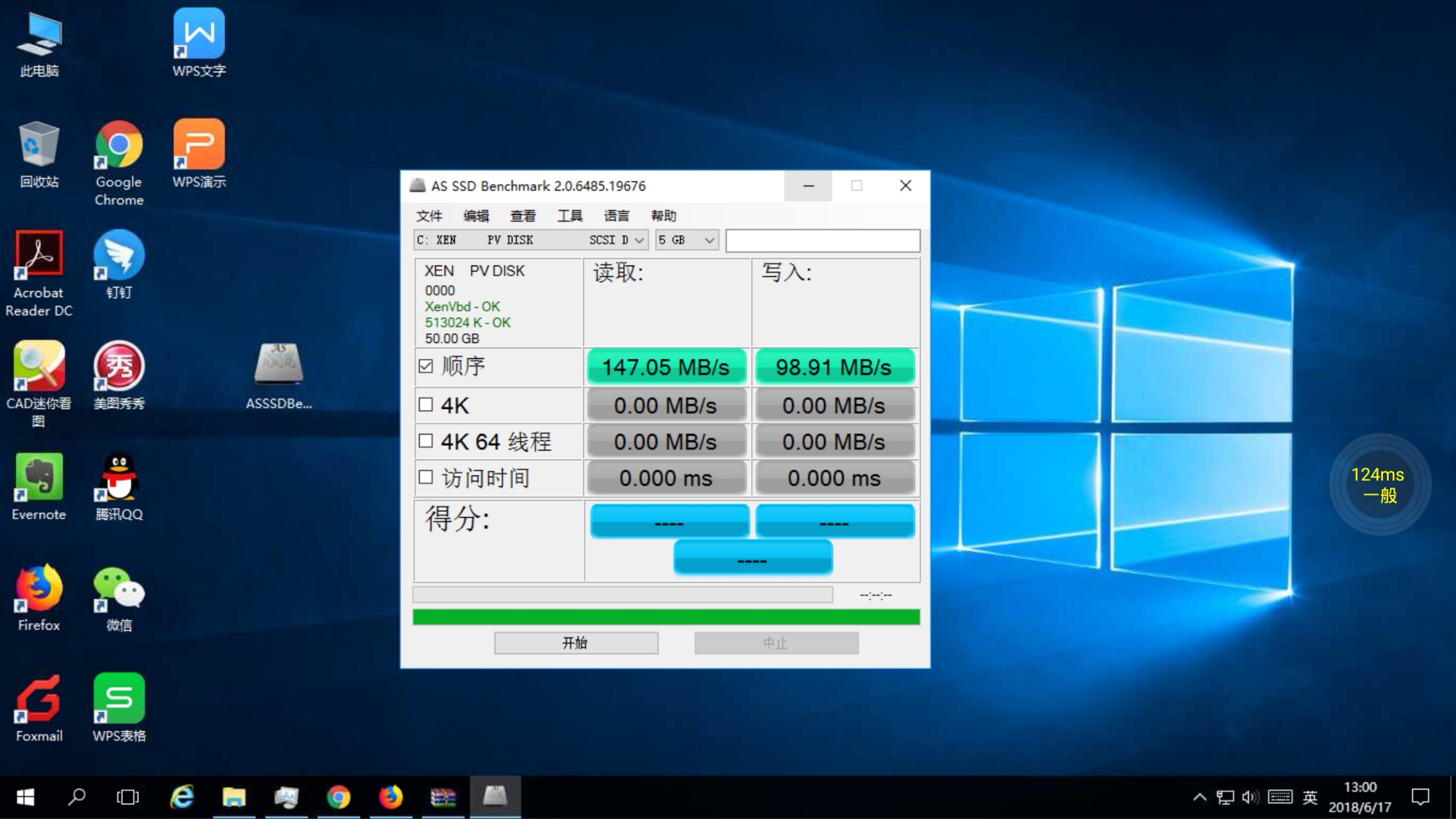Select the WPS演示 desktop shortcut

click(x=199, y=154)
